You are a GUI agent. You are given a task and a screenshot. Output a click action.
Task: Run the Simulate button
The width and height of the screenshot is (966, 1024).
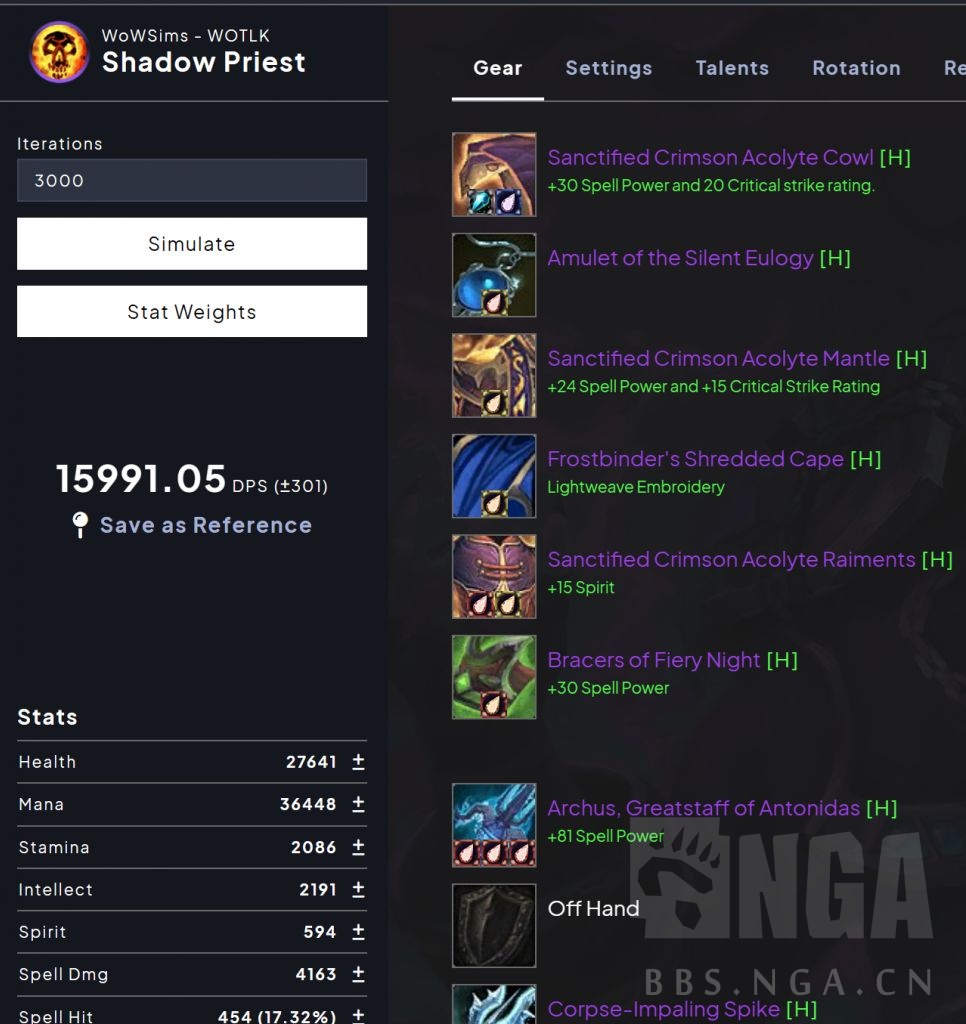point(192,244)
